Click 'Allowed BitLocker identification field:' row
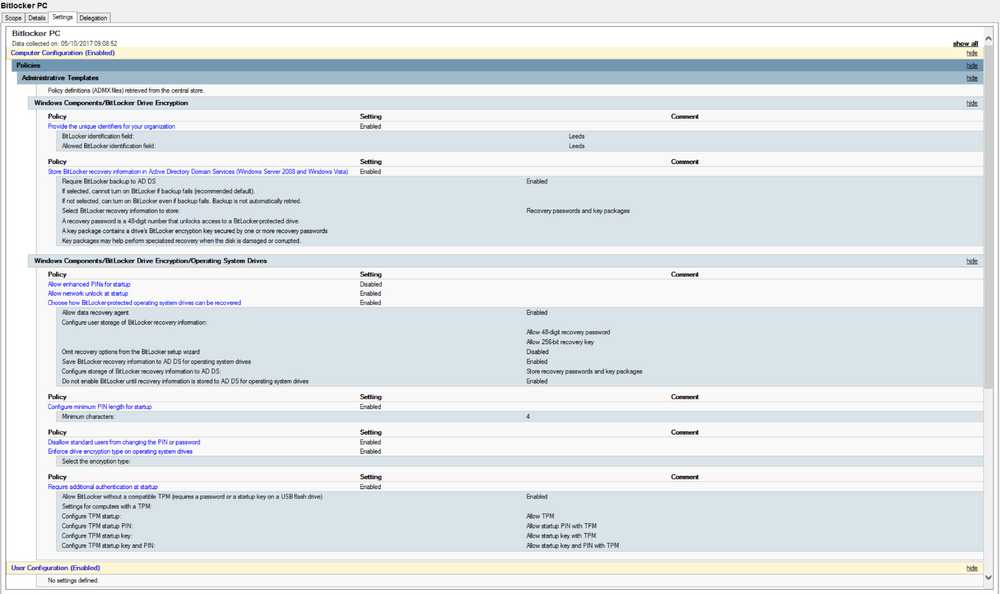The height and width of the screenshot is (594, 1000). pos(519,146)
